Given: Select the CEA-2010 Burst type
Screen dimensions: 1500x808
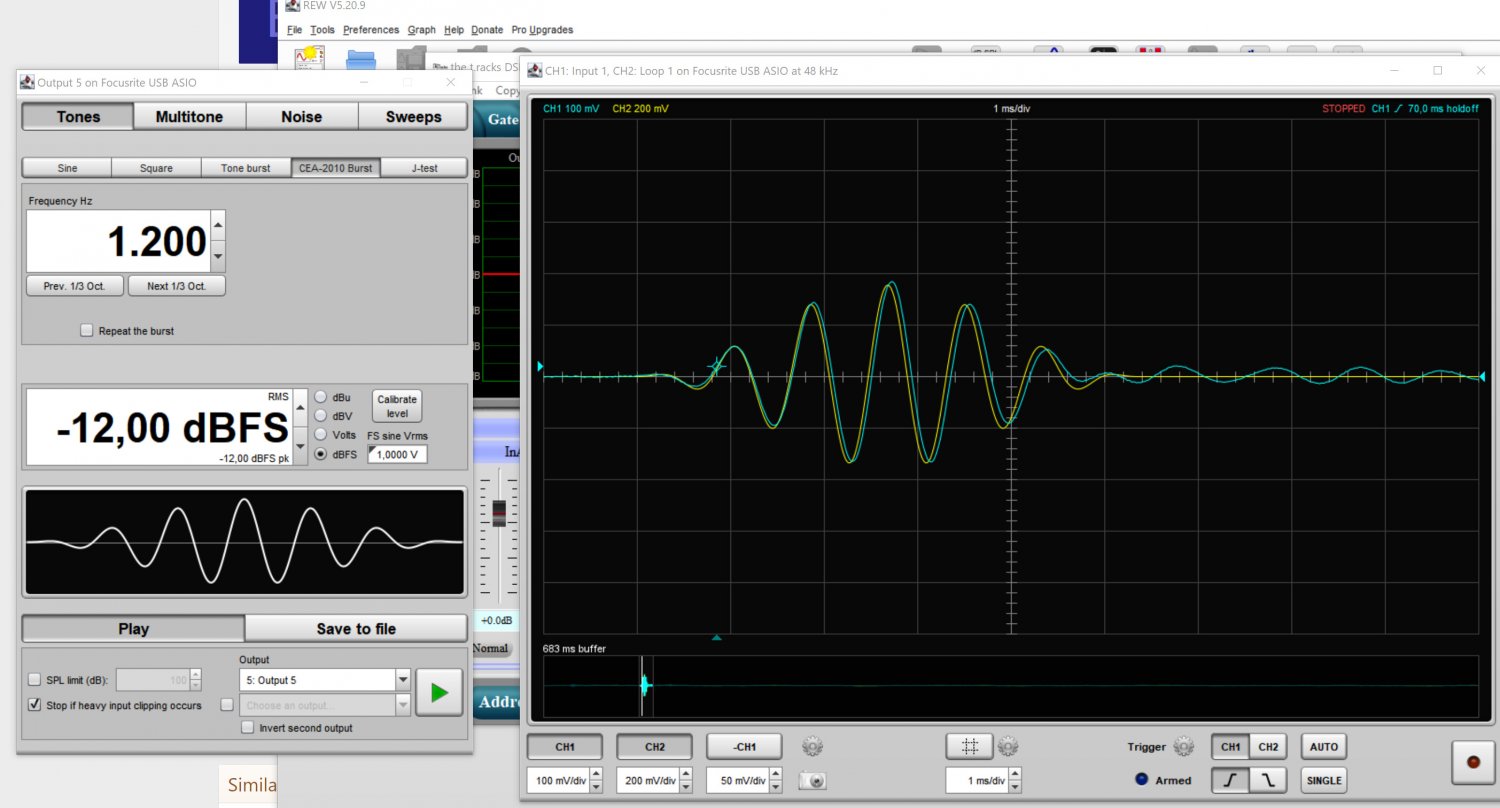Looking at the screenshot, I should (x=336, y=168).
